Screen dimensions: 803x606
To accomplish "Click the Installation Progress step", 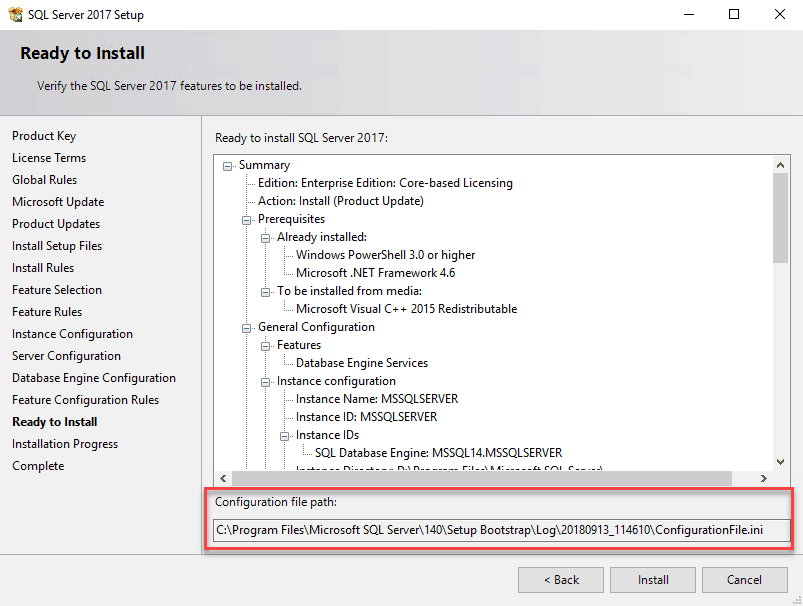I will (x=65, y=444).
